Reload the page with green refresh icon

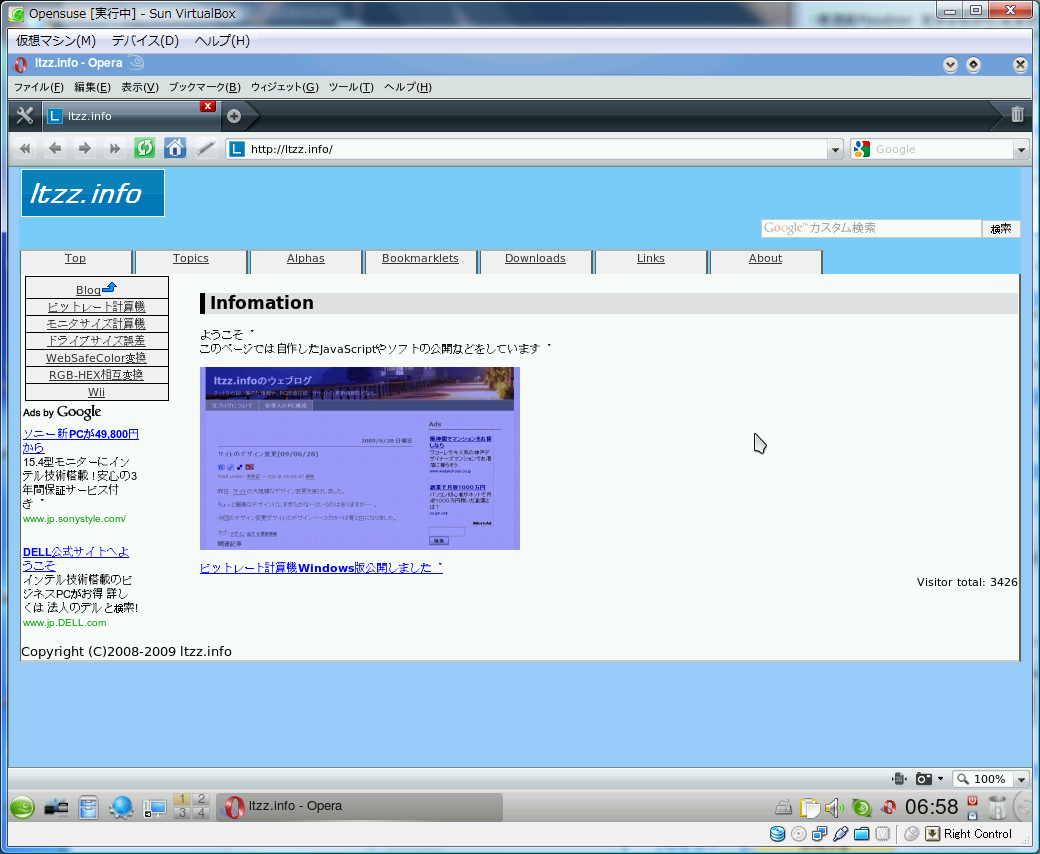tap(145, 148)
